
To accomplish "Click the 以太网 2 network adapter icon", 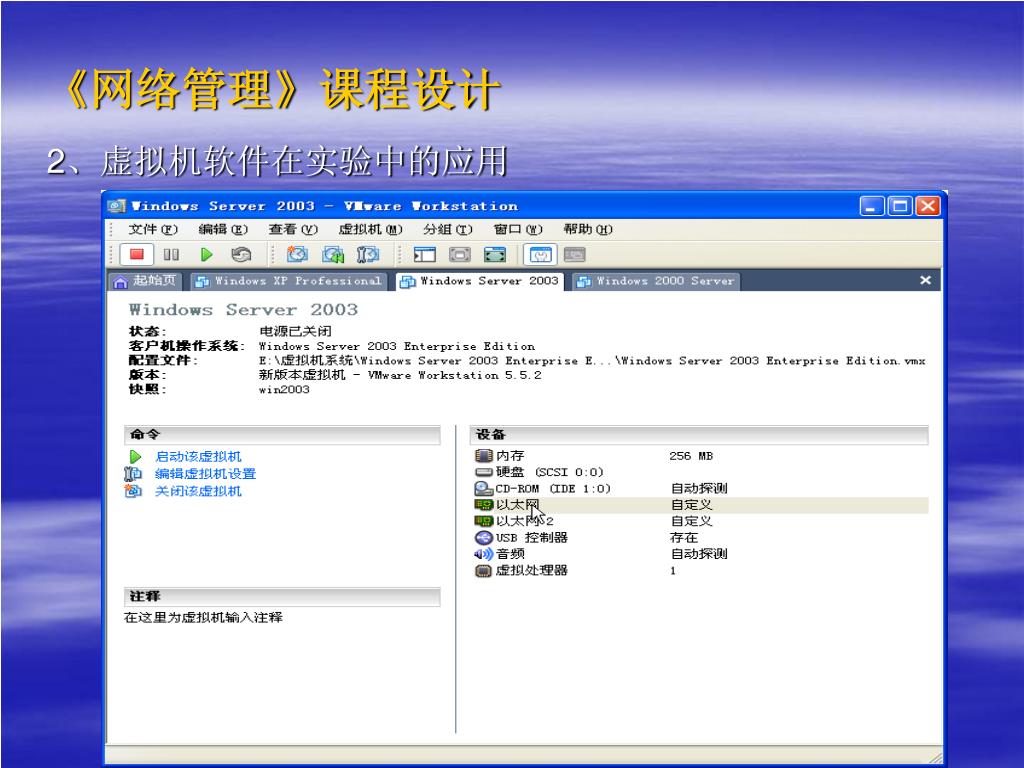I will (483, 521).
